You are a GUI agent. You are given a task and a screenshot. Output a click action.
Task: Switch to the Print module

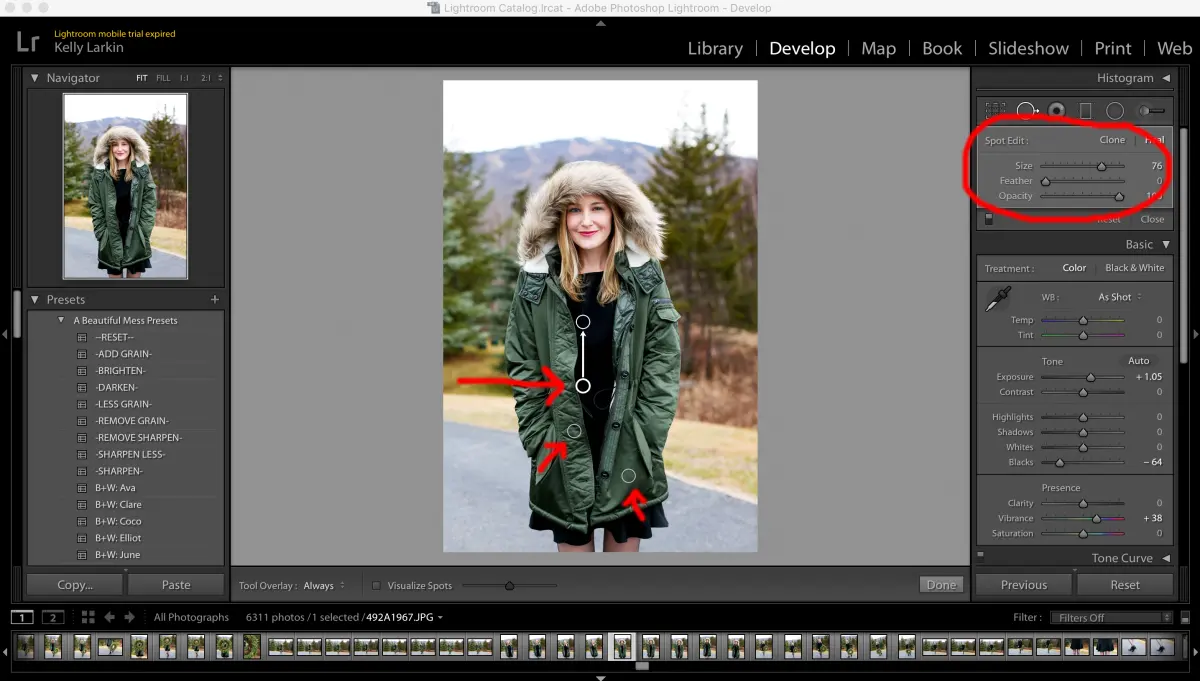tap(1113, 48)
